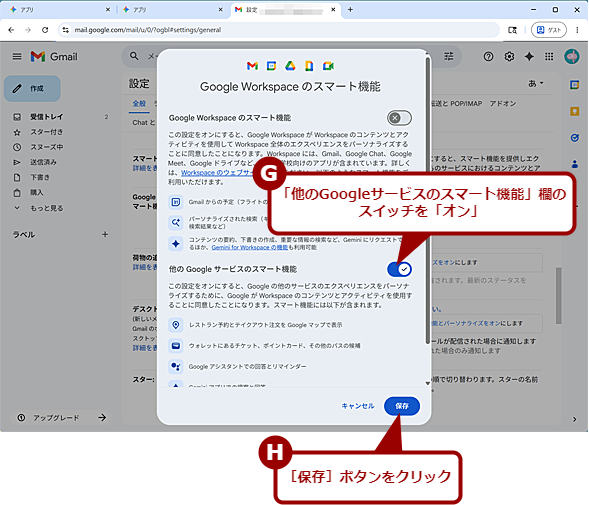
Task: Click the dialog's vertical scrollbar
Action: coord(427,200)
